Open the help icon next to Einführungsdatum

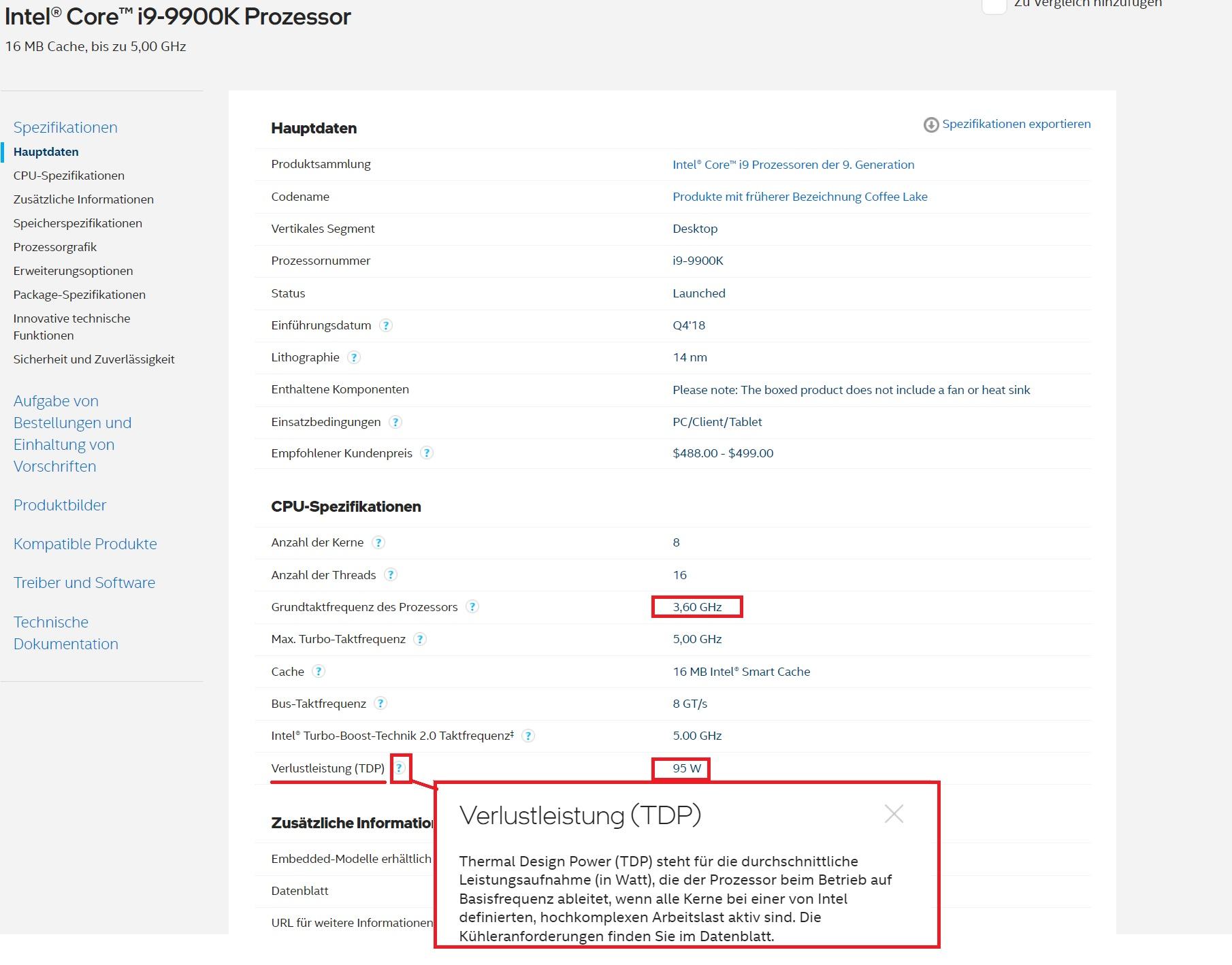(x=386, y=325)
